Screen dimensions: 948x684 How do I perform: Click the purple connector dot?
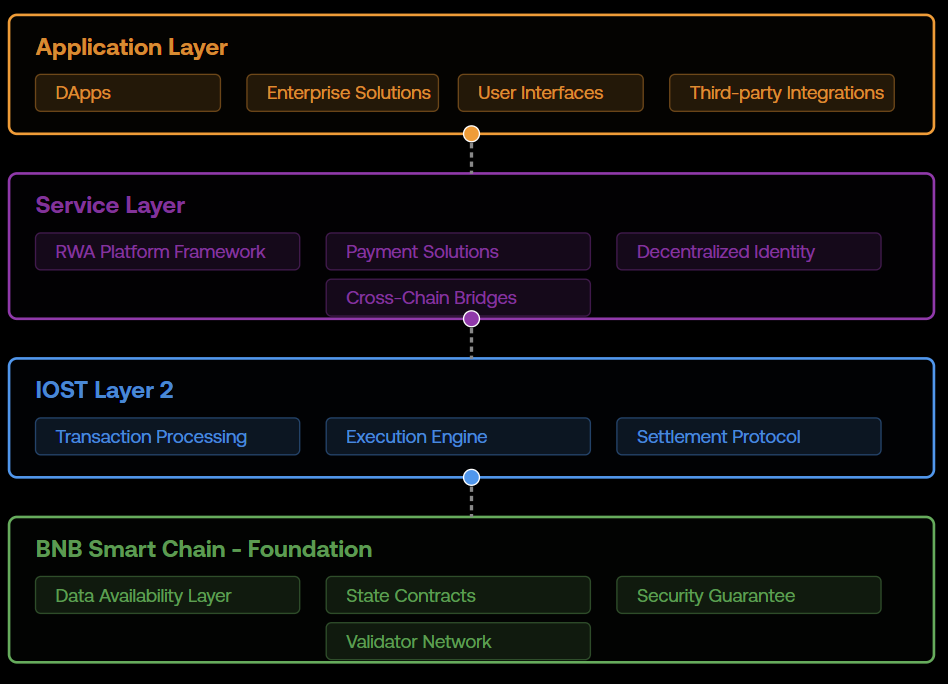[472, 319]
